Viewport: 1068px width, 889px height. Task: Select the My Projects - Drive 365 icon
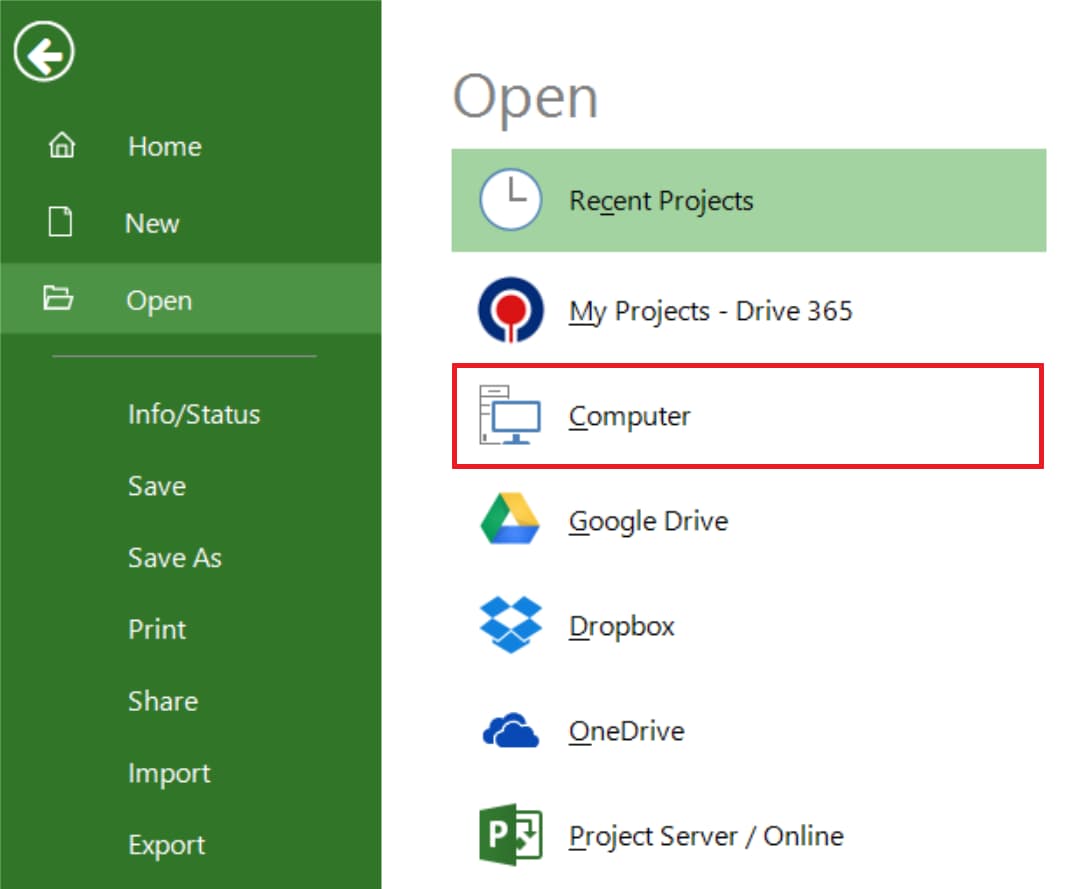point(510,311)
